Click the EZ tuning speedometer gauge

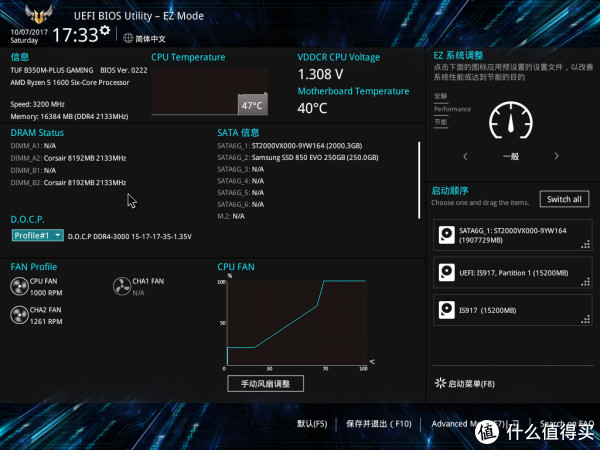coord(511,120)
